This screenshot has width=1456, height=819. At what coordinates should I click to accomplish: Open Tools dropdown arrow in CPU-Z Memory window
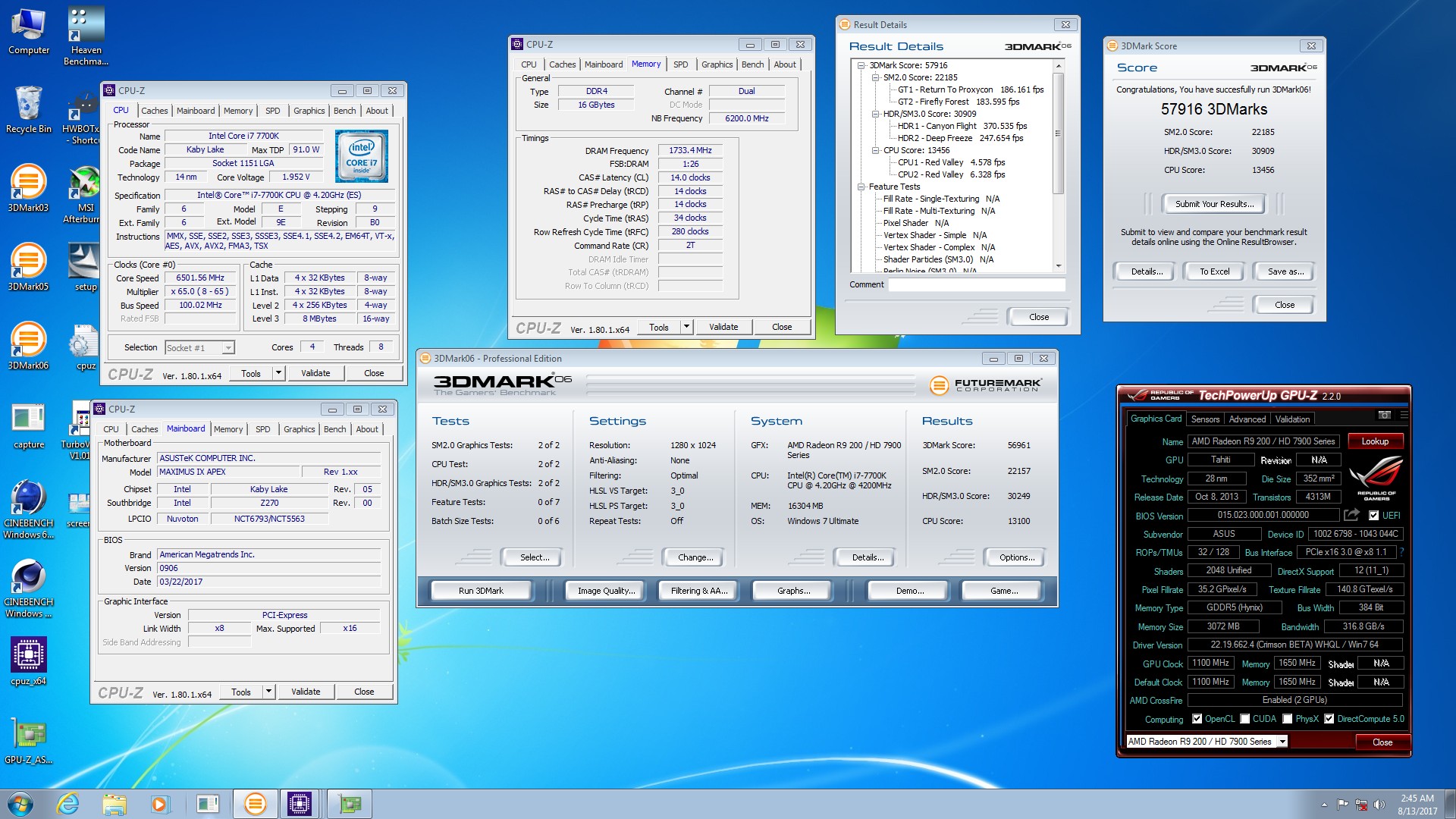coord(686,327)
